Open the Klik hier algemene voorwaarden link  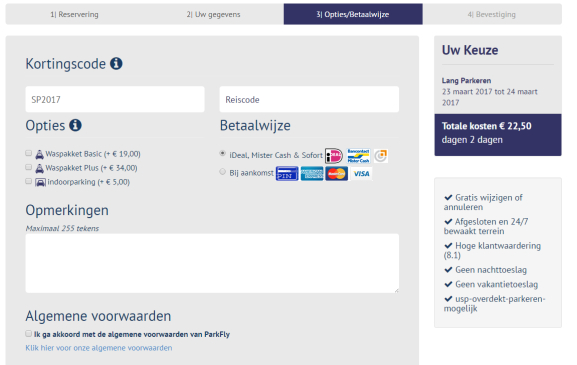click(99, 348)
